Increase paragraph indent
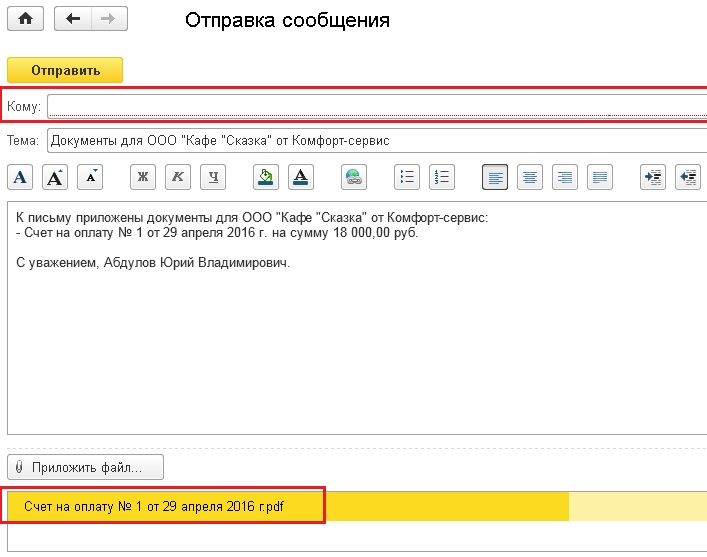The height and width of the screenshot is (557, 707). click(x=653, y=177)
